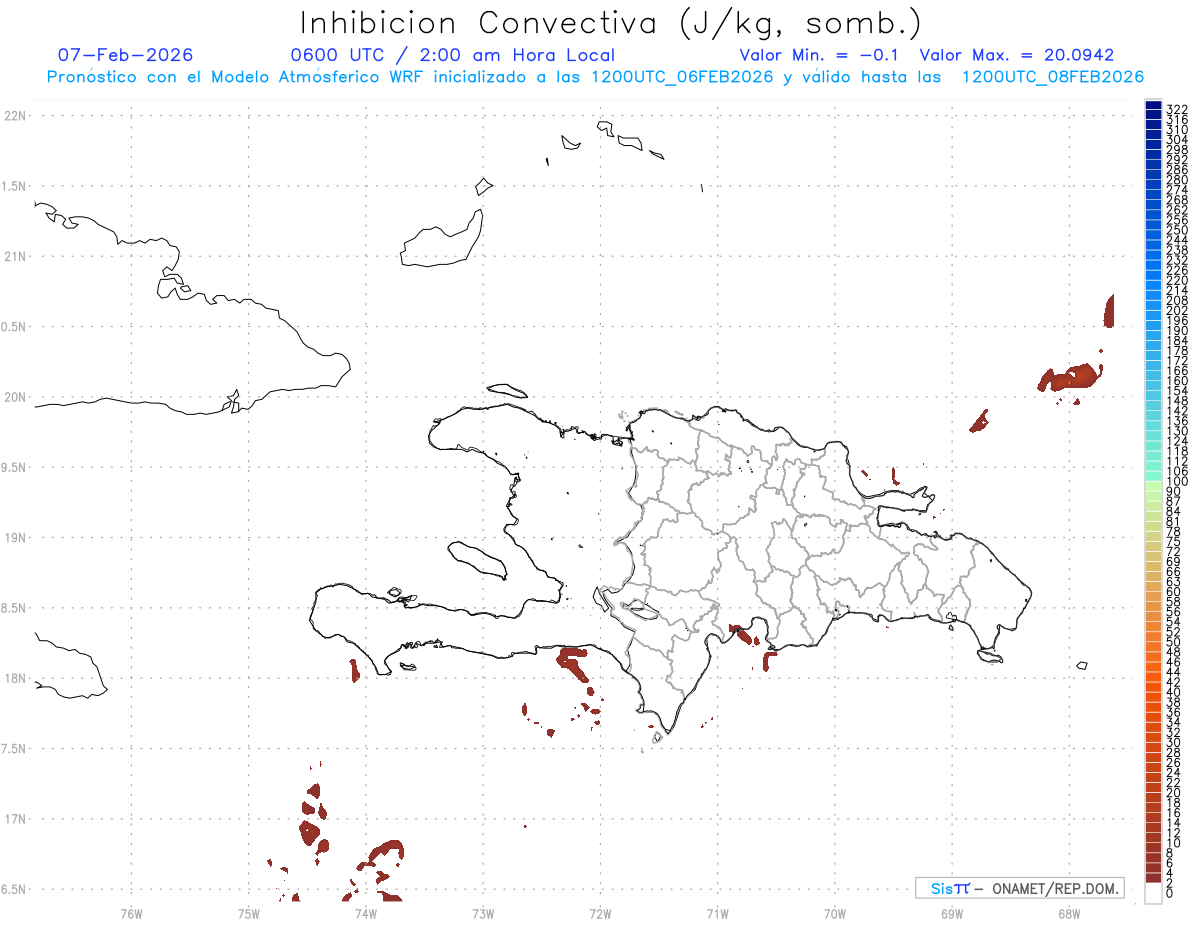Click the "19N" latitude label
The width and height of the screenshot is (1200, 927).
[x=16, y=538]
